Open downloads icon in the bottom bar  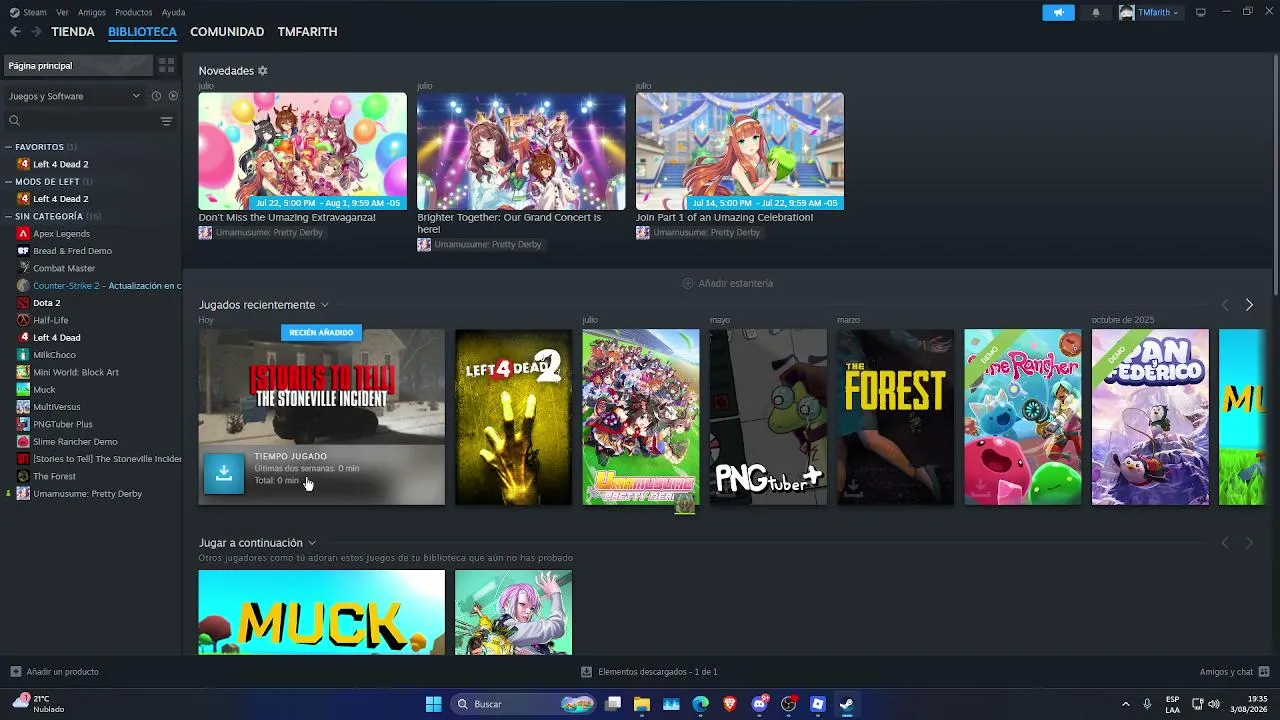587,672
